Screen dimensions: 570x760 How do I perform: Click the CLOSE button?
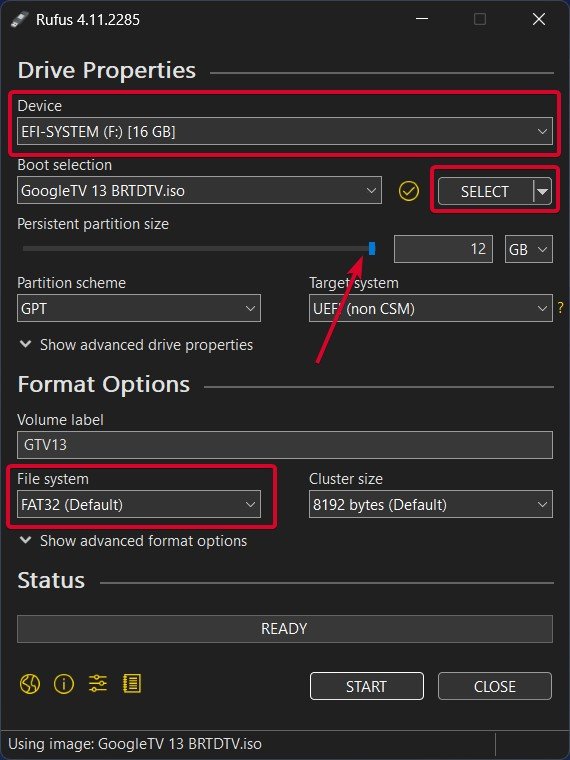494,686
